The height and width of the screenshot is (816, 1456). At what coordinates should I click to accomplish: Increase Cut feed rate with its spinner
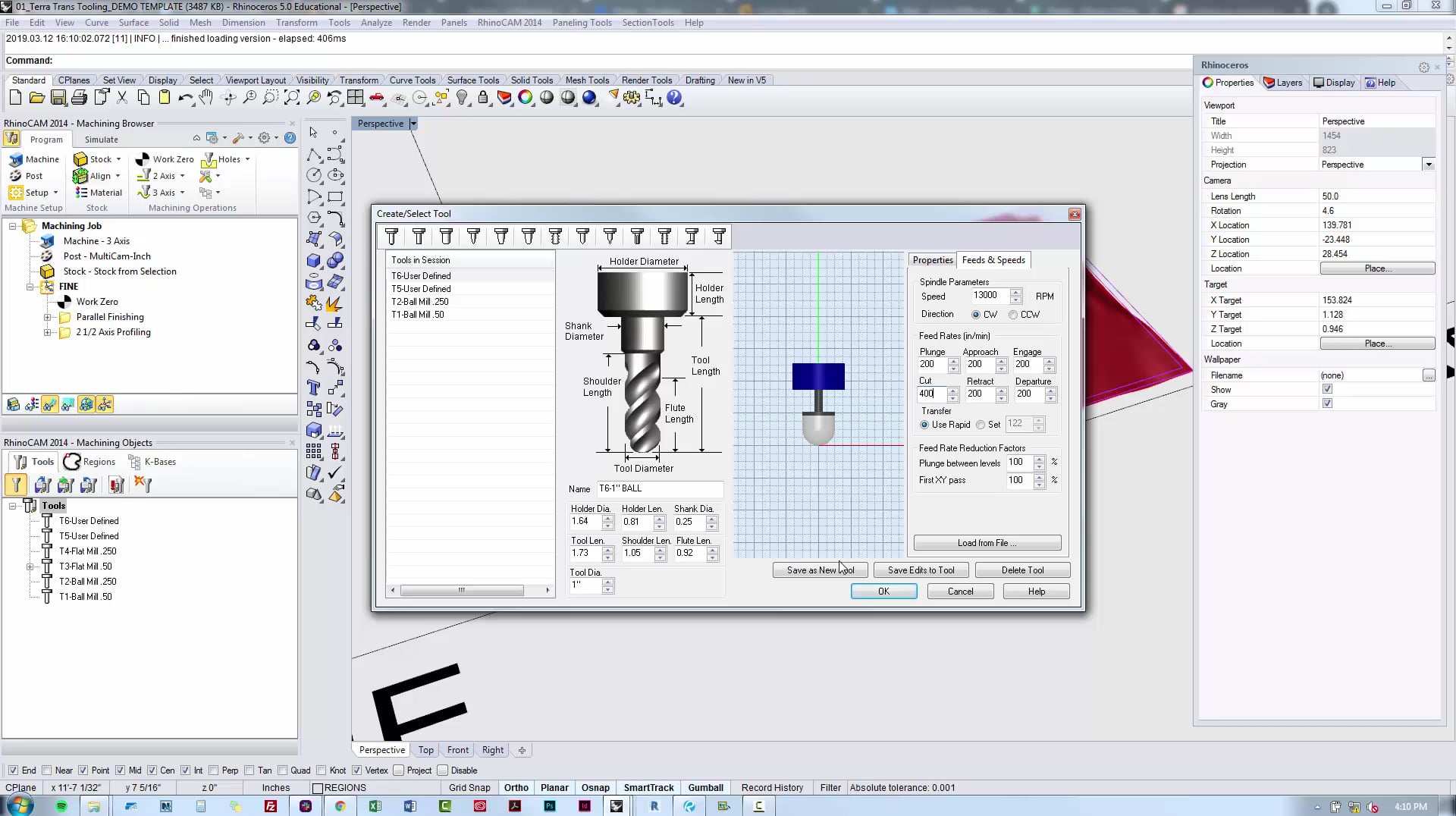tap(953, 390)
